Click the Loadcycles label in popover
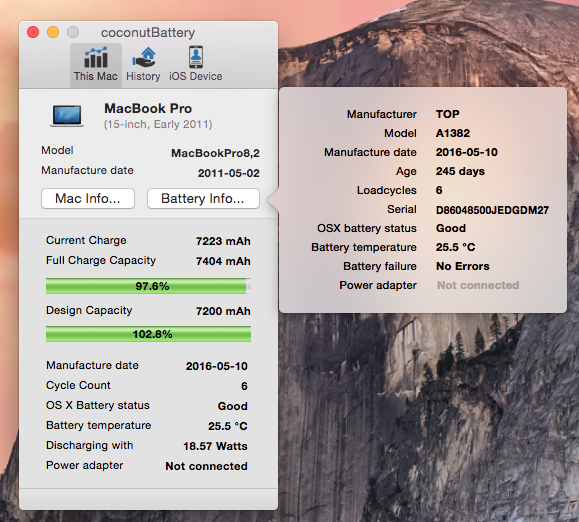Viewport: 579px width, 522px height. click(x=387, y=190)
